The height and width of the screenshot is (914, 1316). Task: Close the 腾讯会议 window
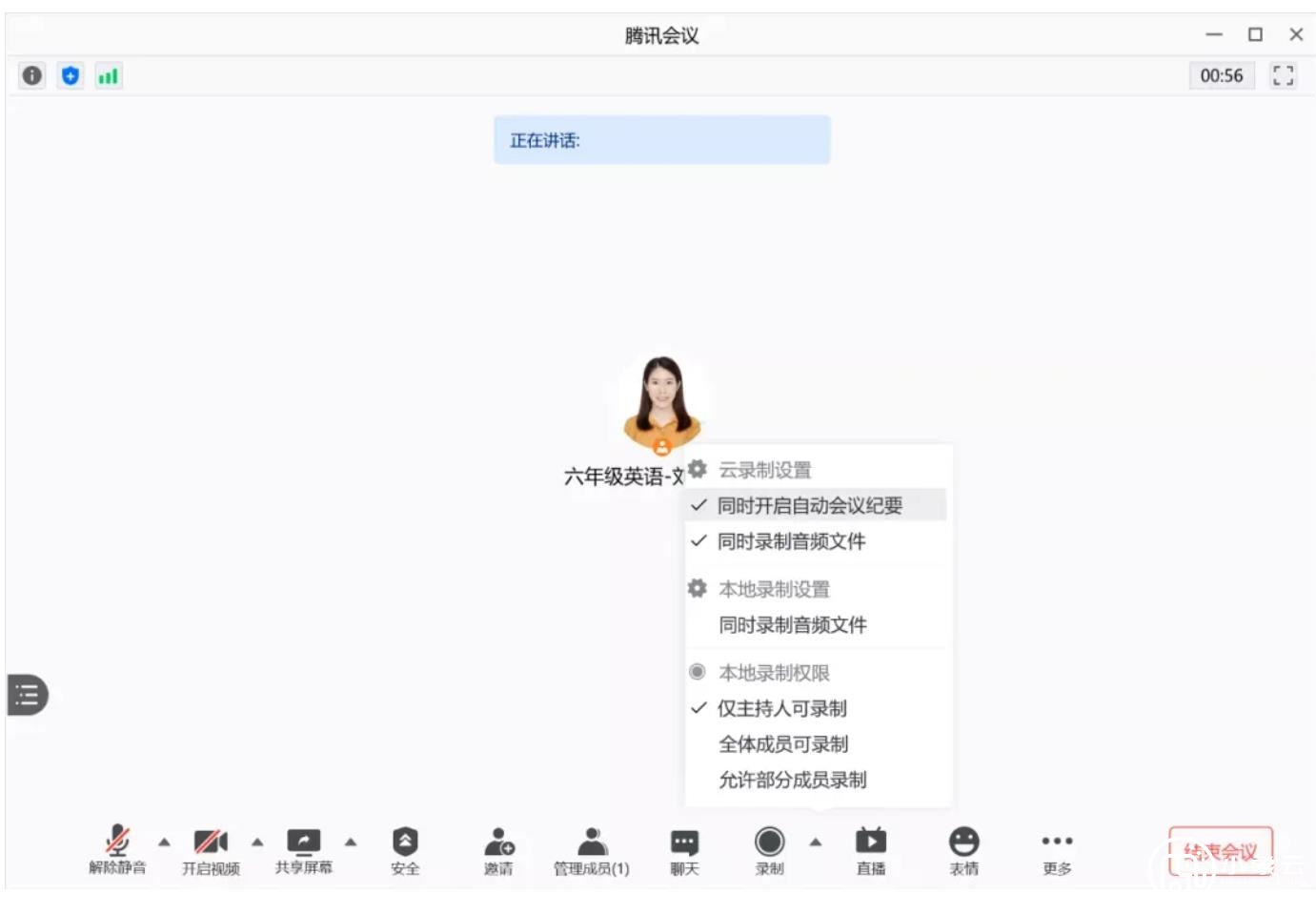tap(1296, 34)
